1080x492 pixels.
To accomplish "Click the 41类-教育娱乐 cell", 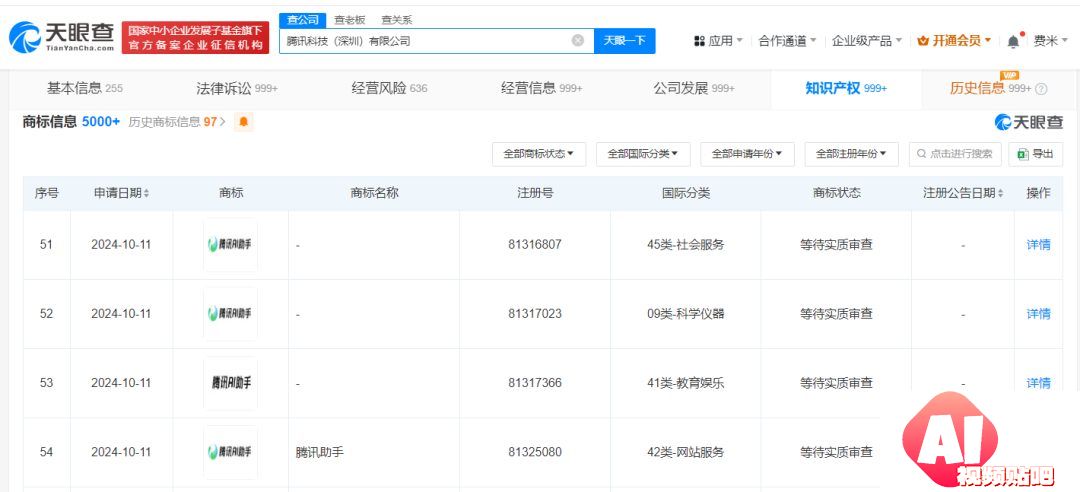I will click(685, 383).
